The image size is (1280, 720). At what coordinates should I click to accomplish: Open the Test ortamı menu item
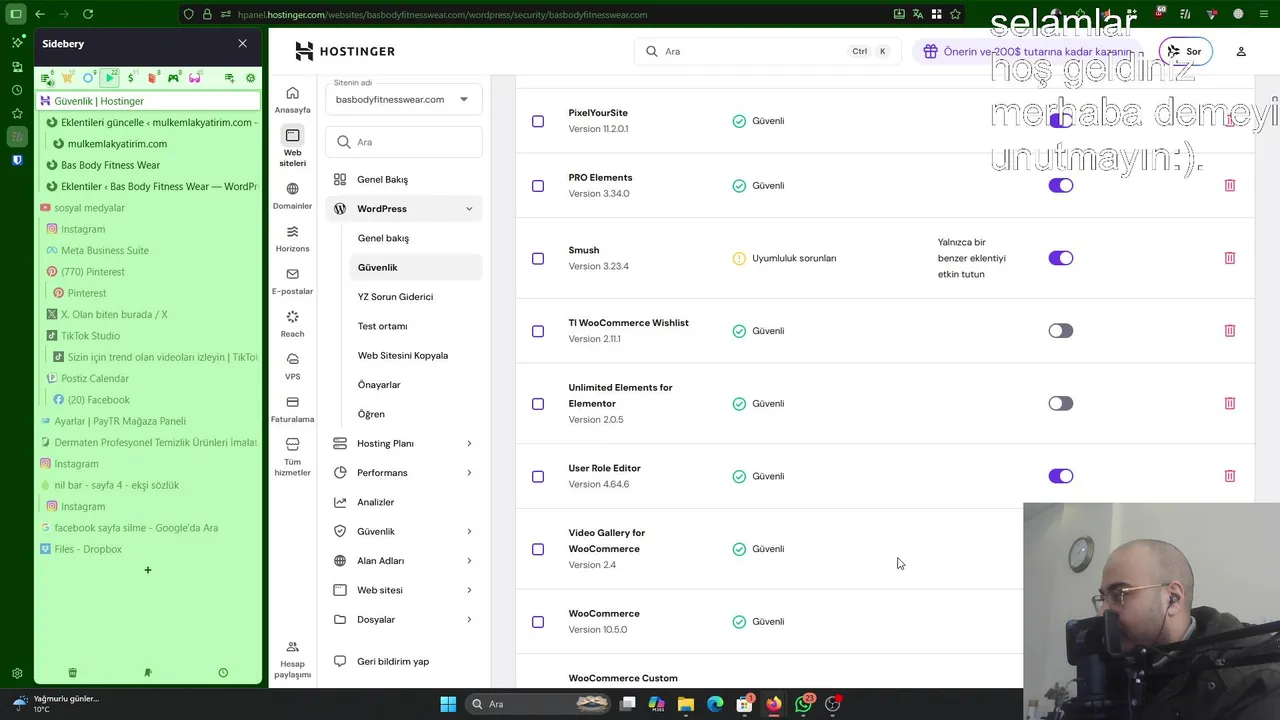382,326
